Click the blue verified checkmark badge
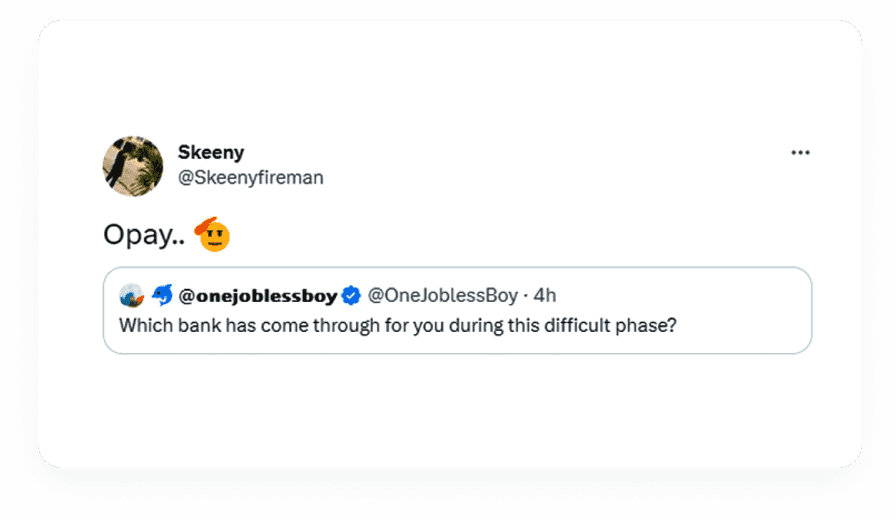The image size is (896, 520). tap(351, 295)
